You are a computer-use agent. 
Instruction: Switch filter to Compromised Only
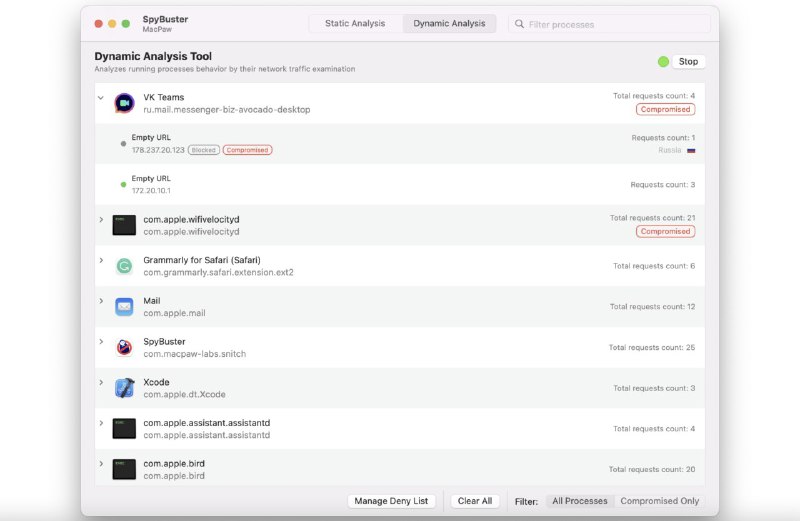pyautogui.click(x=659, y=501)
